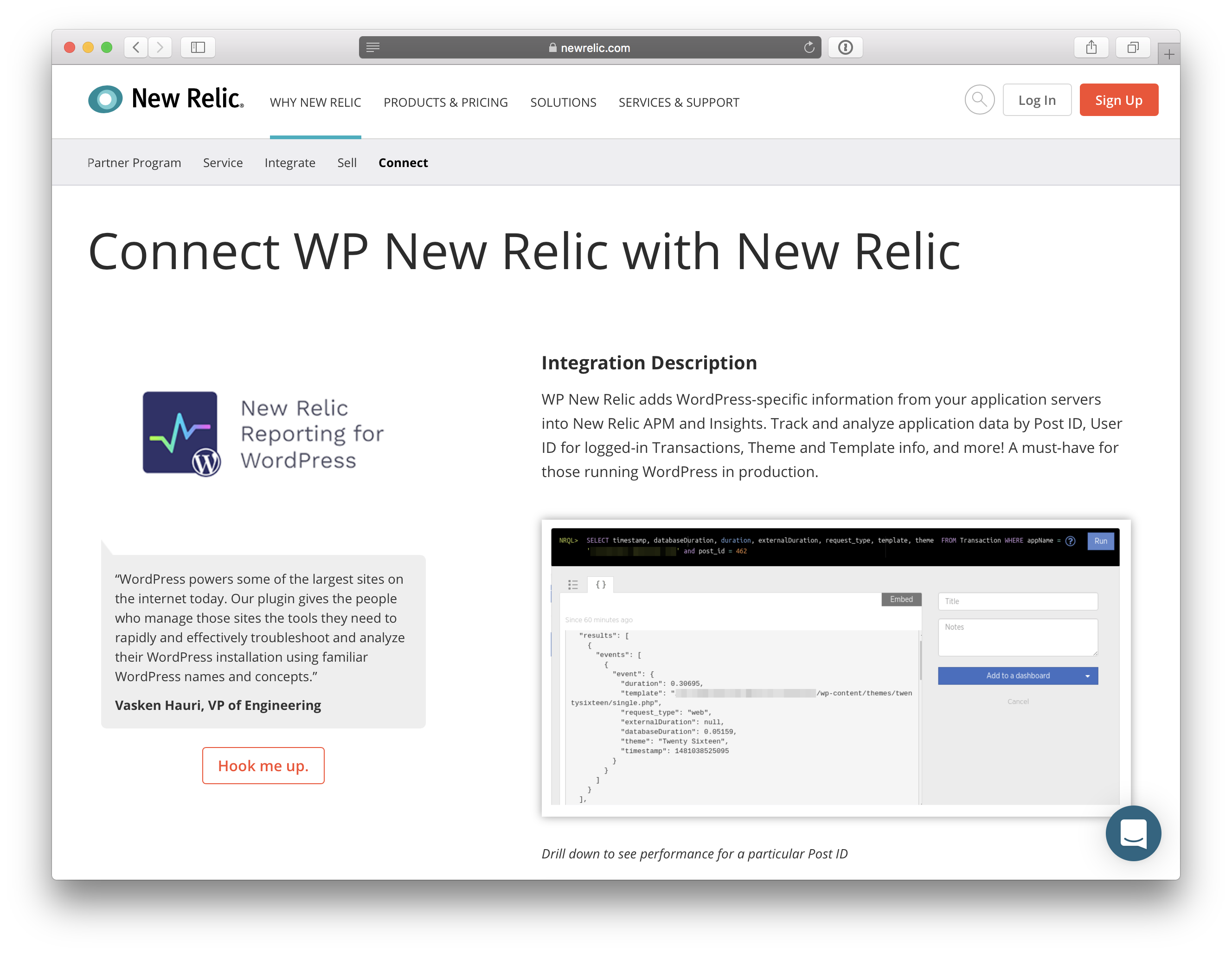Click the search magnifier icon
The height and width of the screenshot is (954, 1232).
tap(979, 100)
